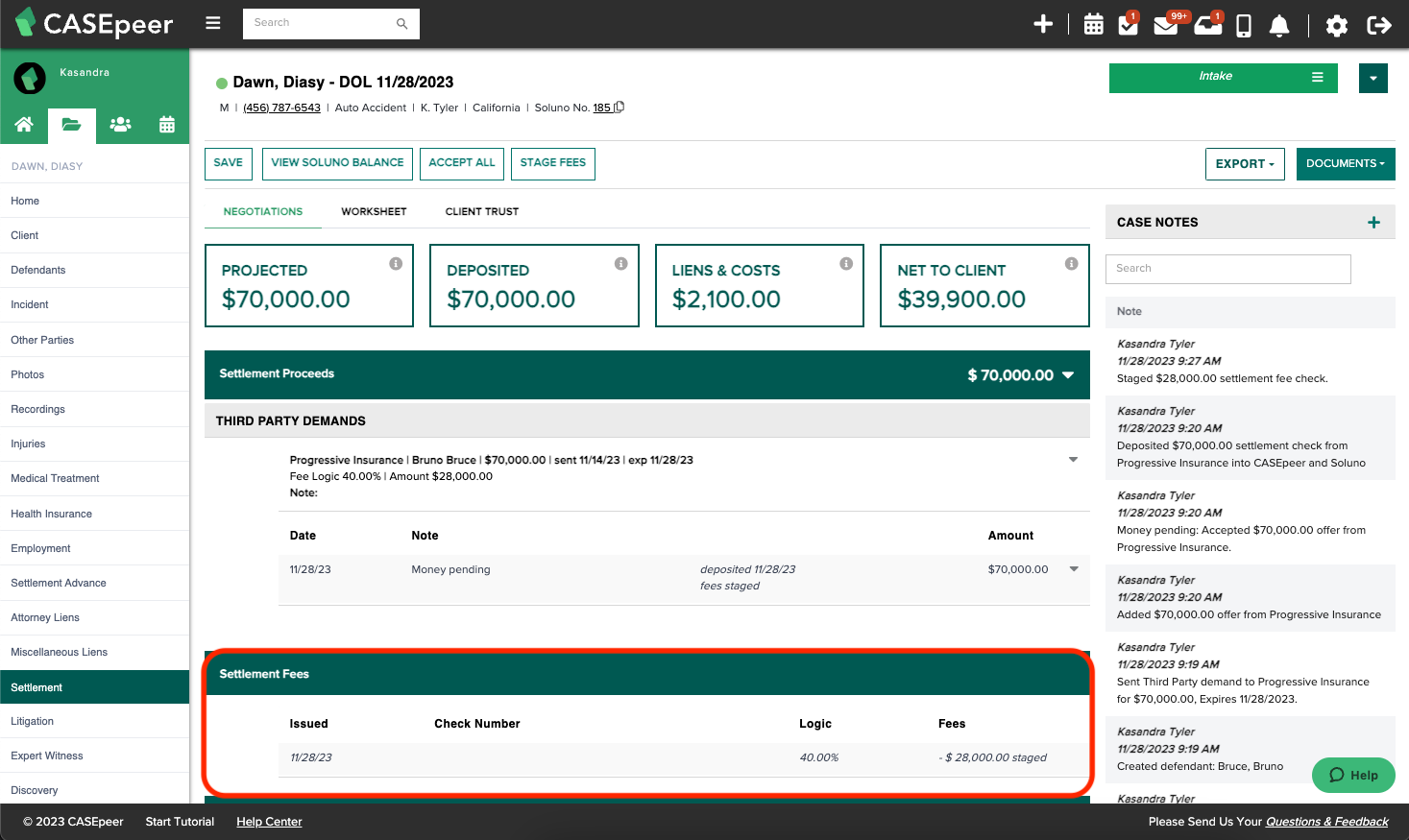
Task: Open Injuries in sidebar
Action: click(94, 444)
